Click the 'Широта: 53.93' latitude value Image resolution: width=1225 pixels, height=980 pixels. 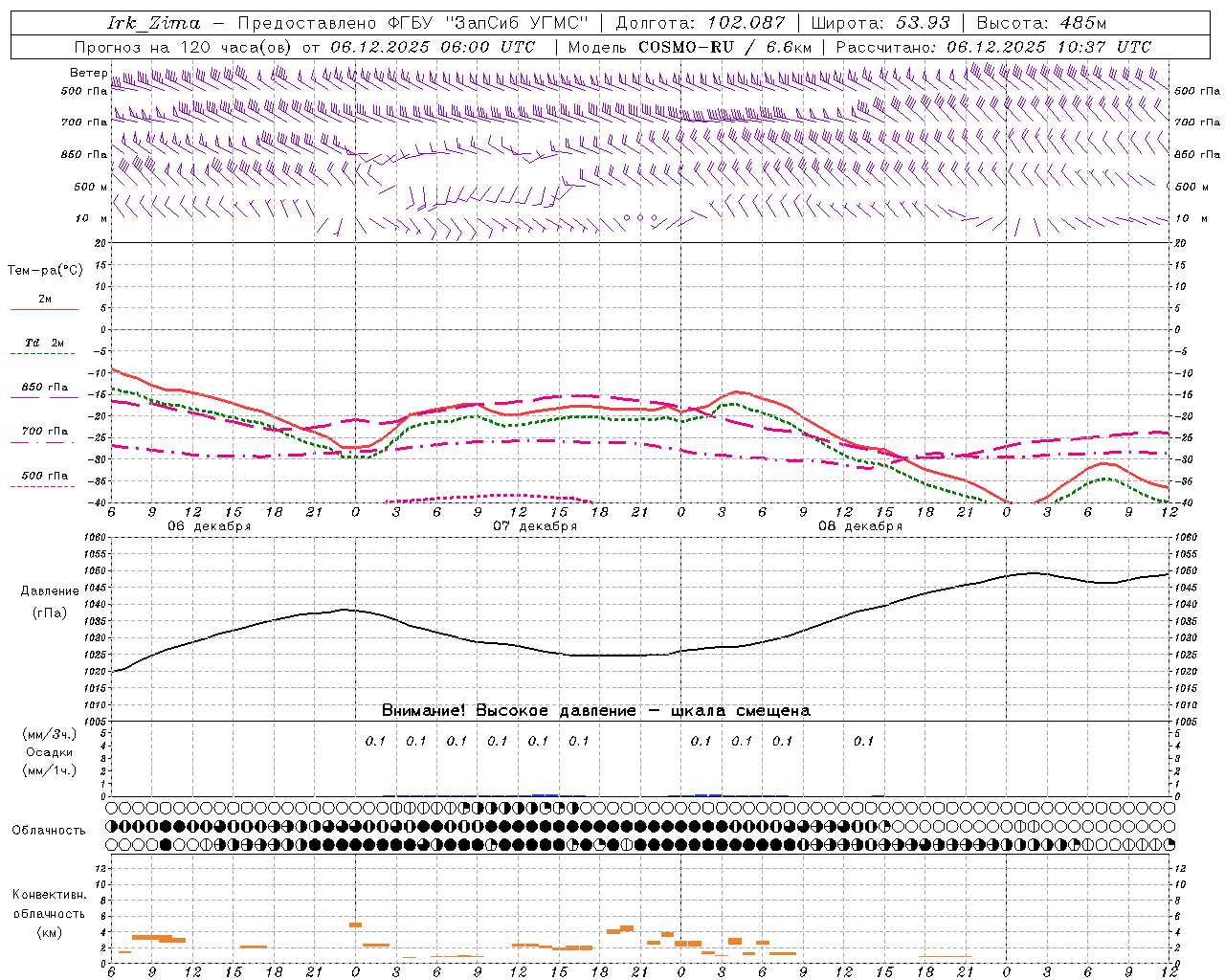tap(880, 23)
